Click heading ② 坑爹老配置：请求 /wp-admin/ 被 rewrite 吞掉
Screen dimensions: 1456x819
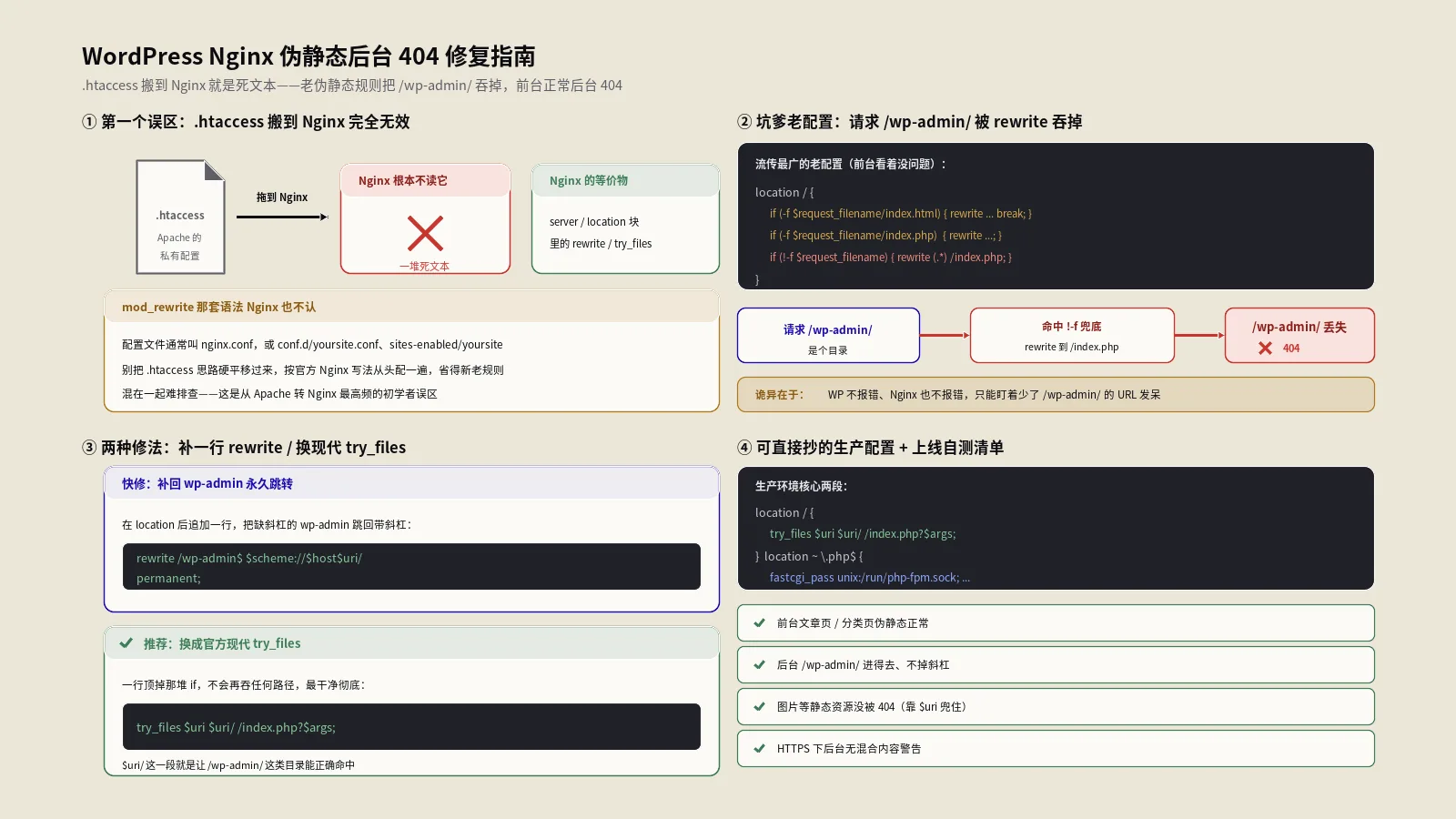909,122
